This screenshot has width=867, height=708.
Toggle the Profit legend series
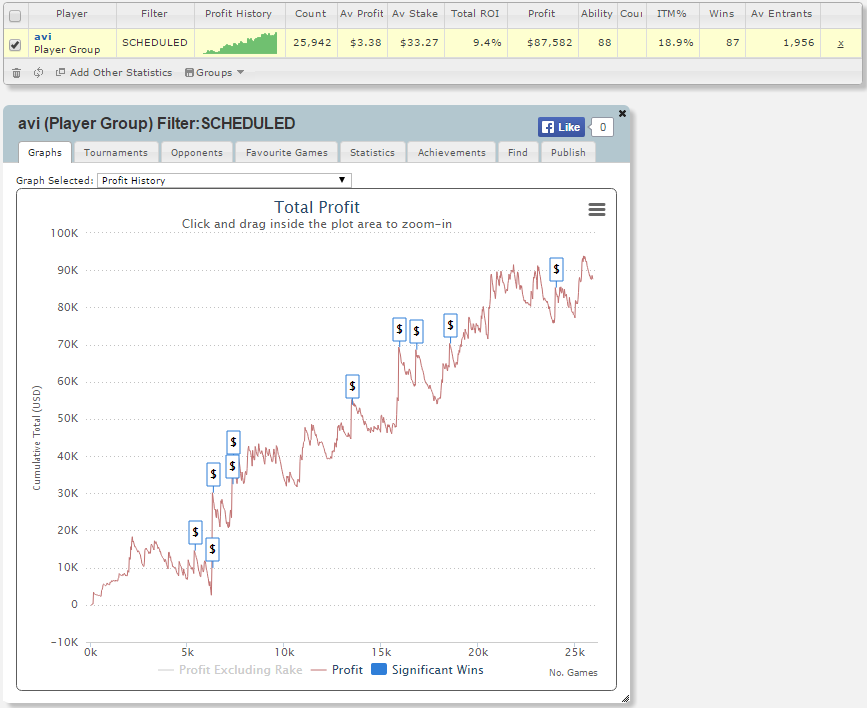click(x=337, y=670)
